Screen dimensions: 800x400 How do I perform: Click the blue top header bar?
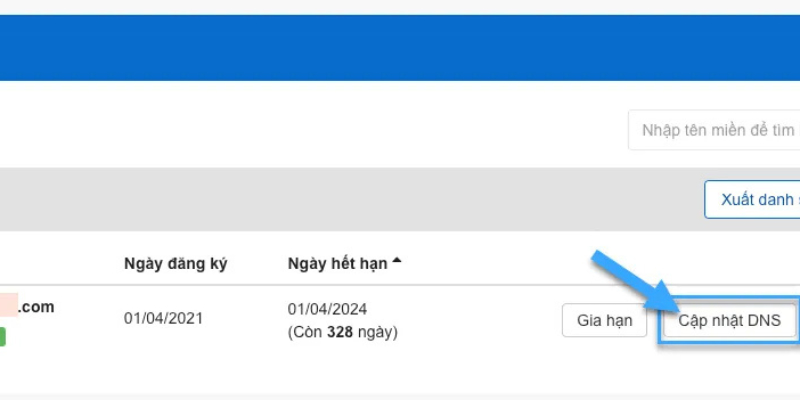tap(400, 47)
